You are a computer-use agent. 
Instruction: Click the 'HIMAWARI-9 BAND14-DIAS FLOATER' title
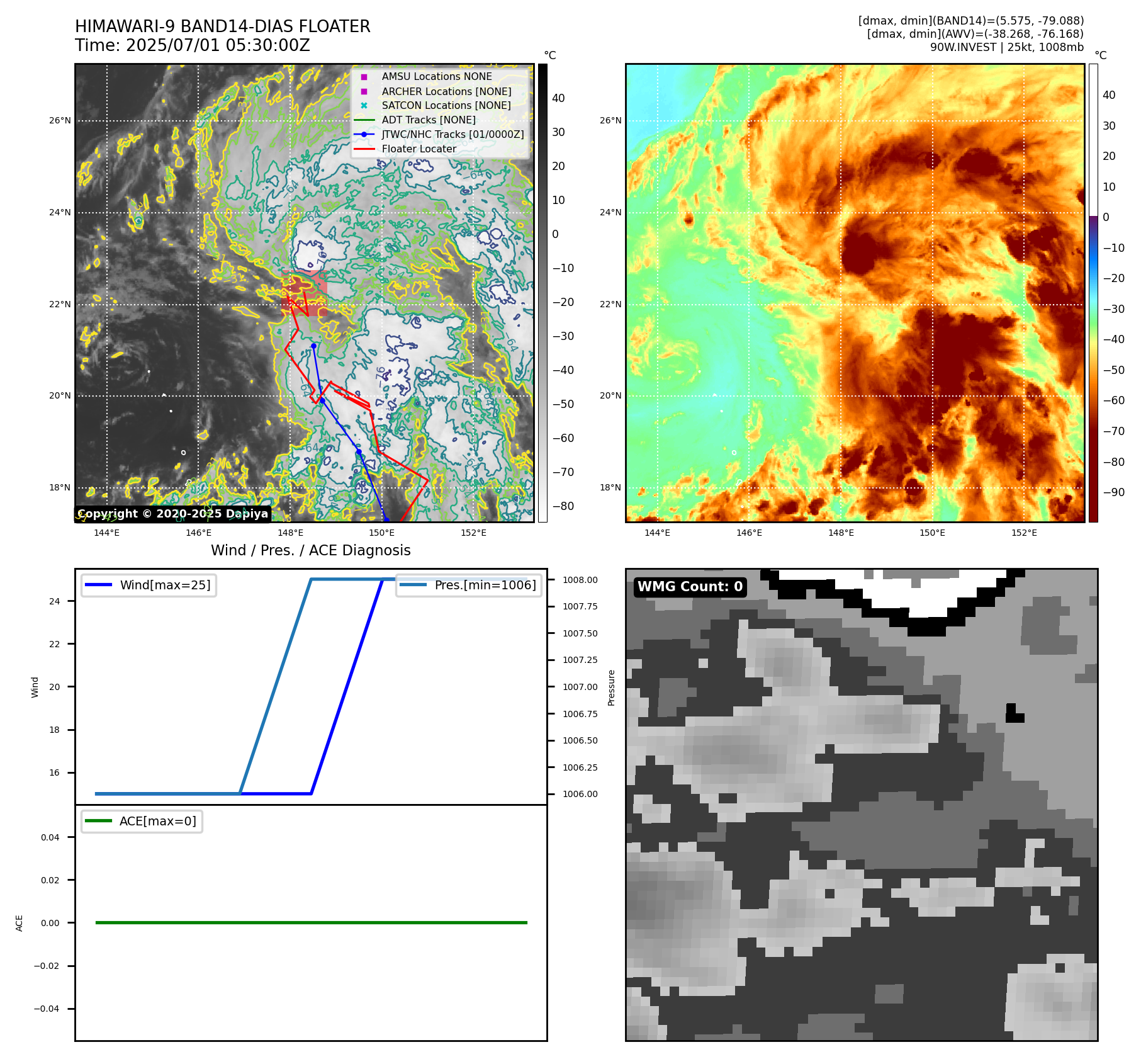[223, 26]
